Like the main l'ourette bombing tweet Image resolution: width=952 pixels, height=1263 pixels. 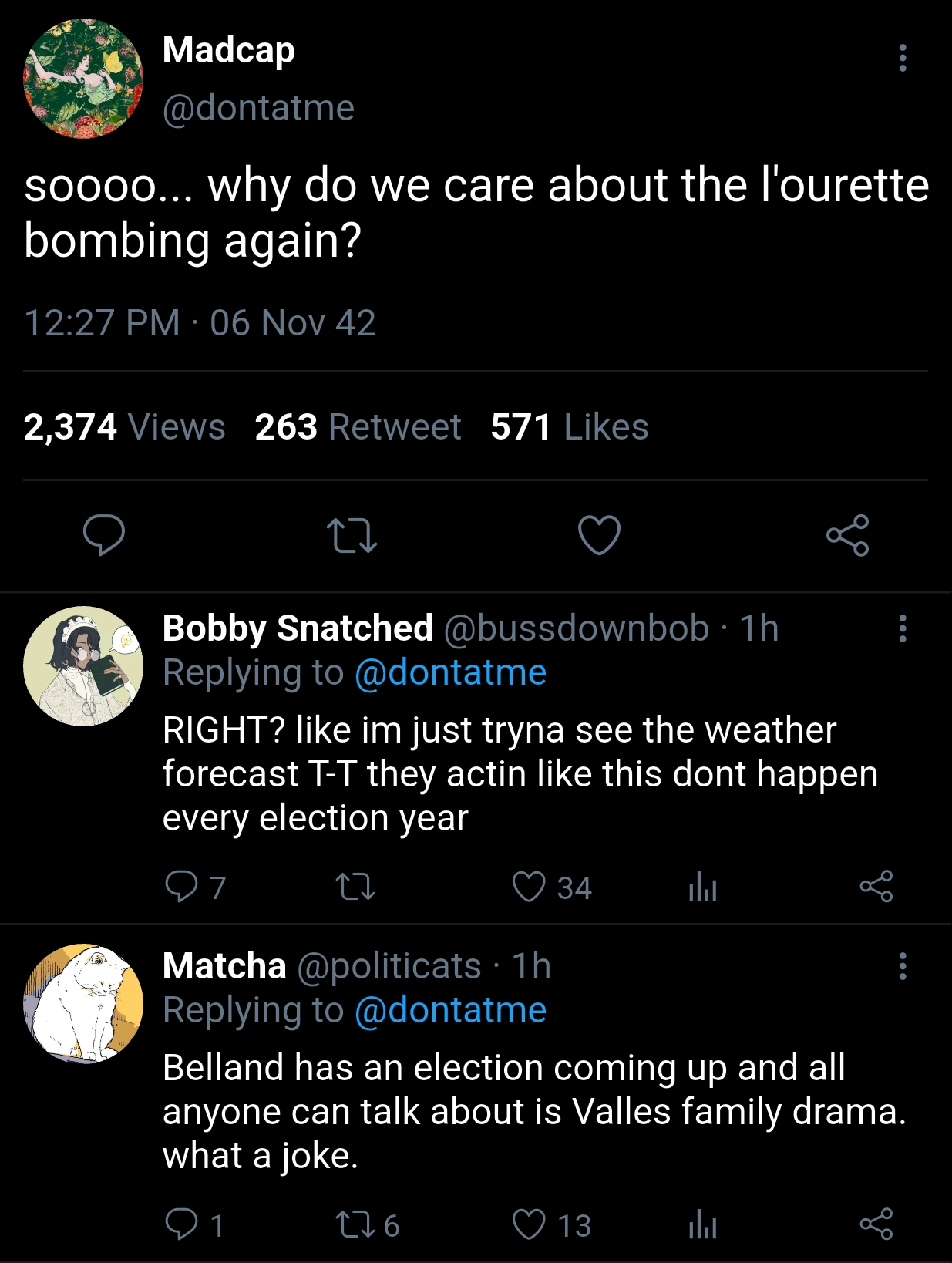click(599, 534)
